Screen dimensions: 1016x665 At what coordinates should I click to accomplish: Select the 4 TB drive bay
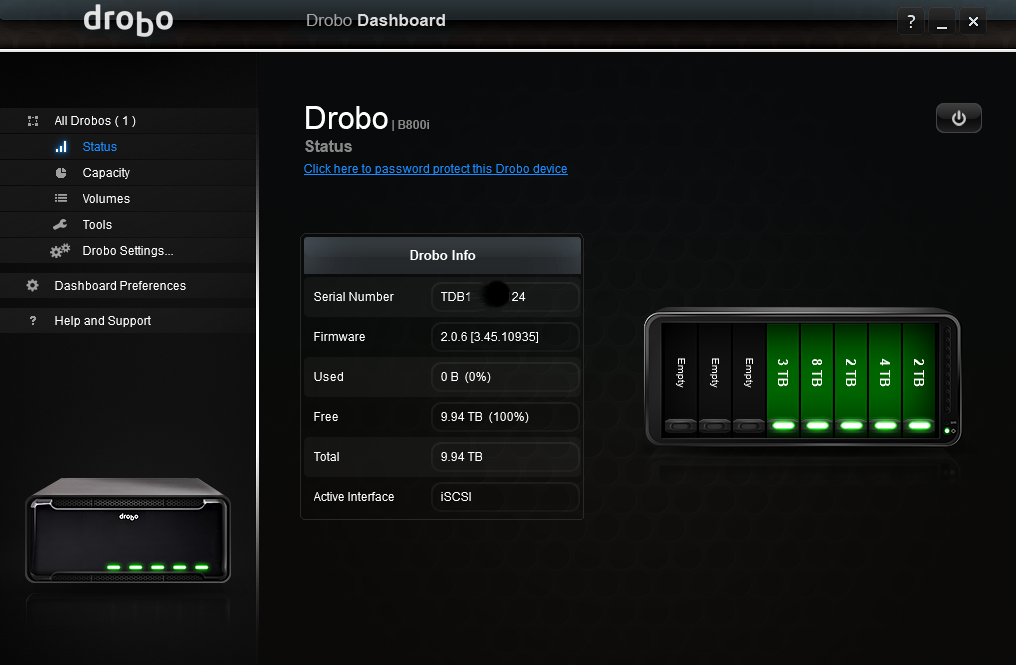point(885,380)
